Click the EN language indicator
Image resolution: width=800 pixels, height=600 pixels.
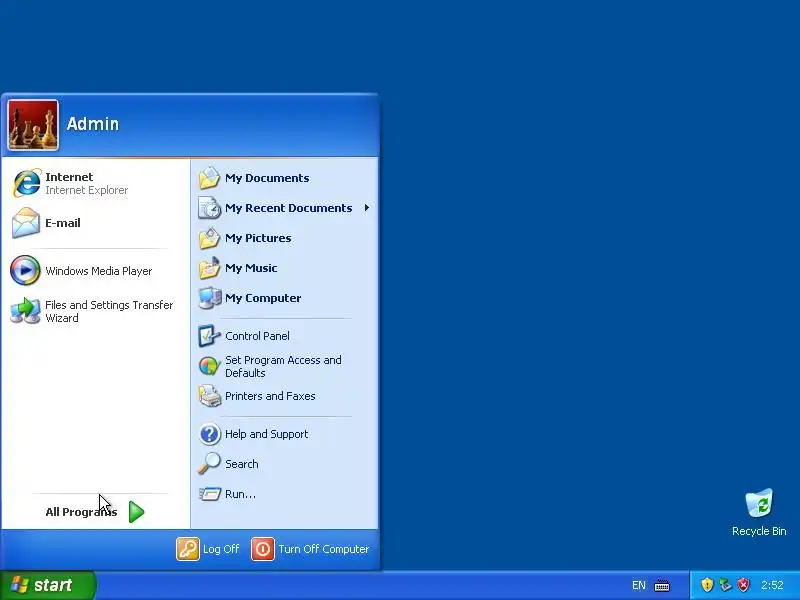639,585
